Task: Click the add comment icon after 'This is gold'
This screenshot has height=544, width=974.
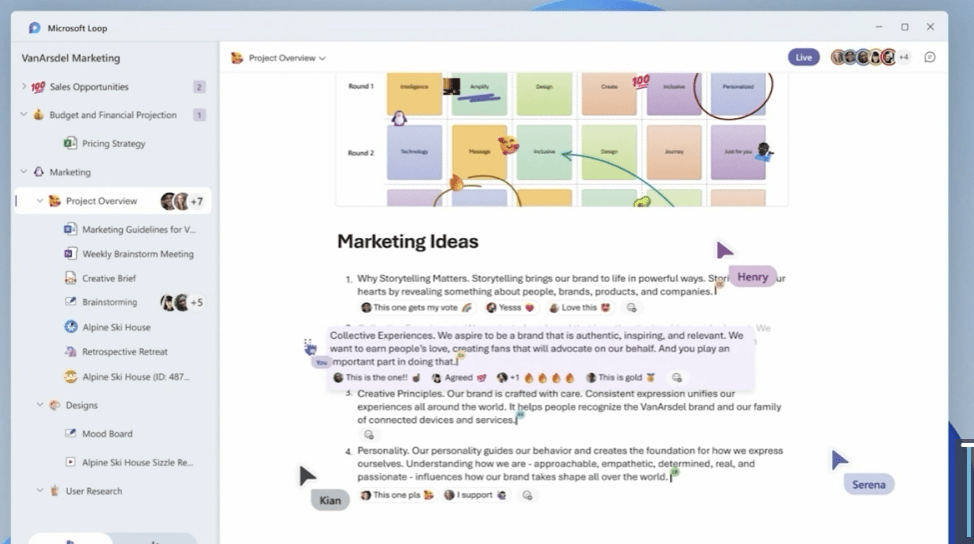Action: (x=677, y=378)
